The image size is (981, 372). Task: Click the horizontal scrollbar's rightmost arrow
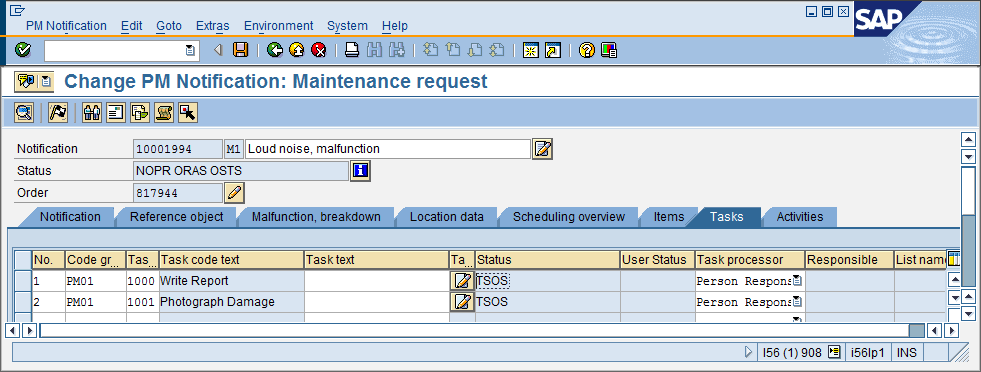click(x=952, y=330)
